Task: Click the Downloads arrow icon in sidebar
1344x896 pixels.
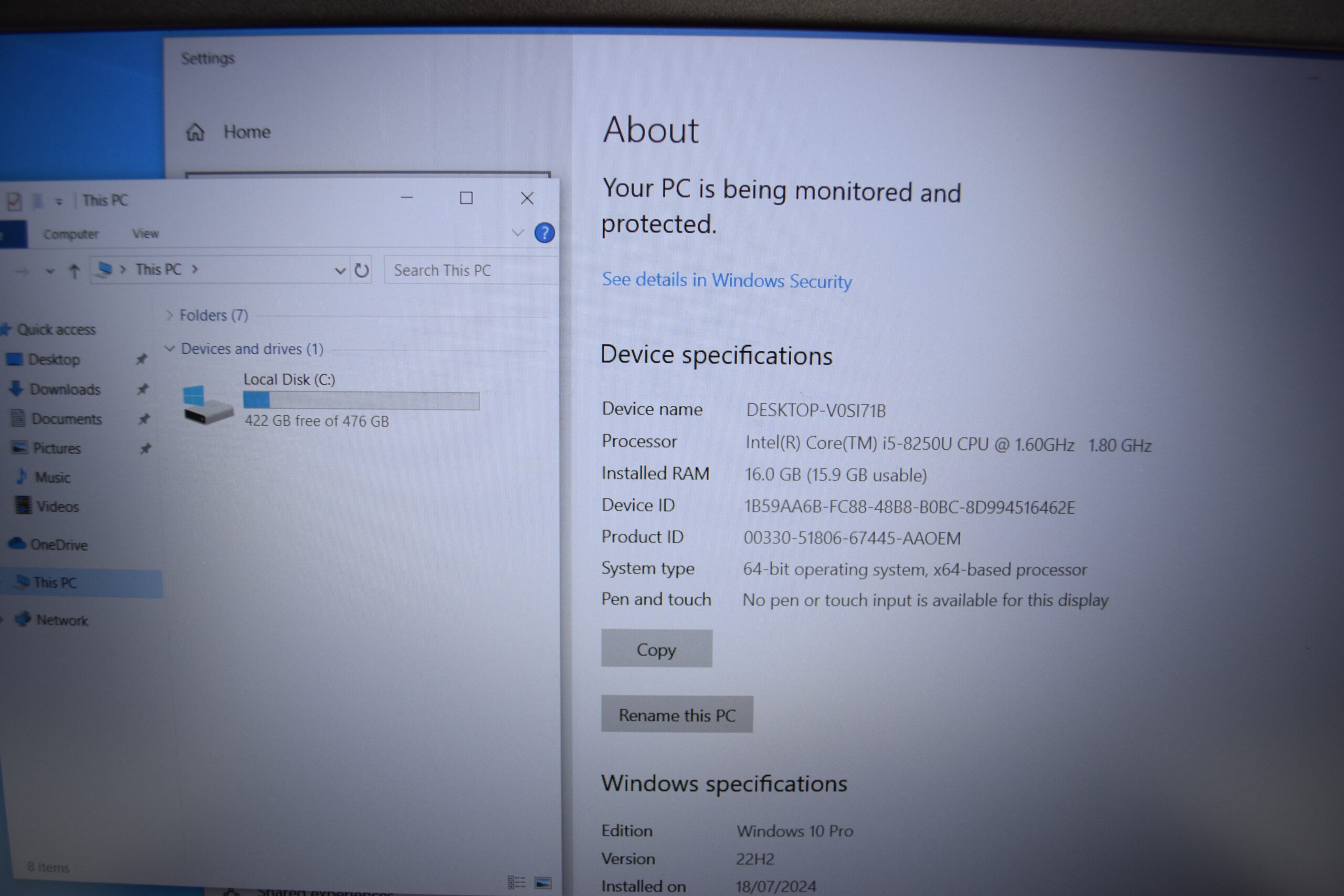Action: (16, 388)
